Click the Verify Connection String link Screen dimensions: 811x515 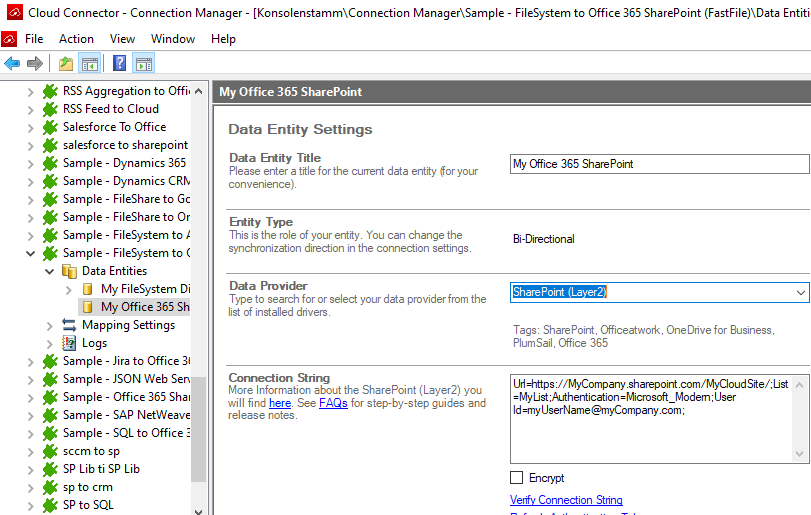click(x=566, y=500)
